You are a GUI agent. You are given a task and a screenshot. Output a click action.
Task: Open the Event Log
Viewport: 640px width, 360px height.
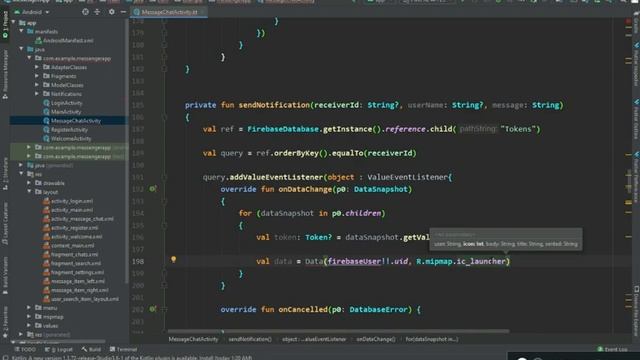click(612, 349)
